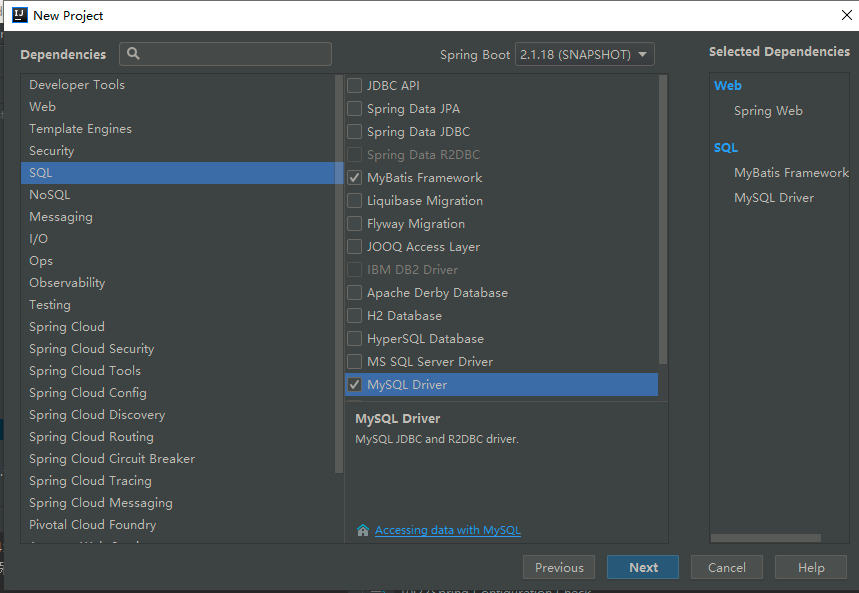Select Pivotal Cloud Foundry category

click(178, 524)
